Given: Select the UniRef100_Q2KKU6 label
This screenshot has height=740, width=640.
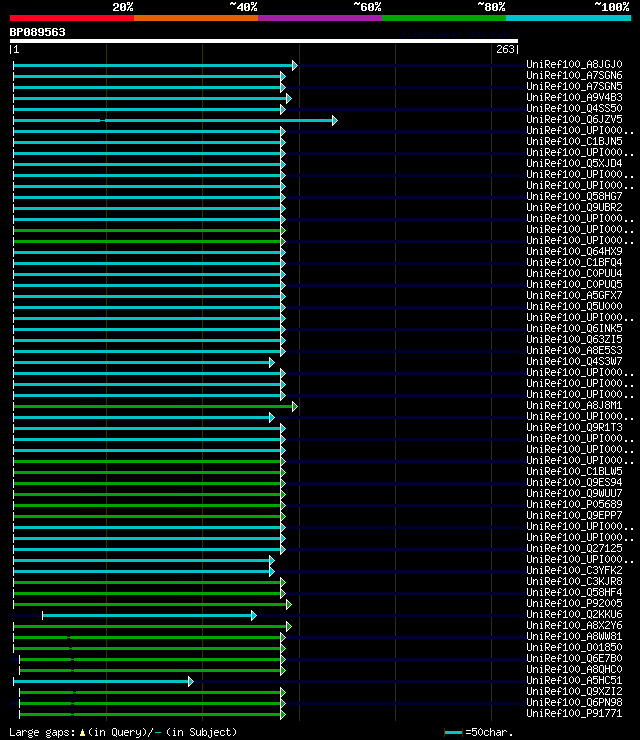Looking at the screenshot, I should tap(574, 614).
